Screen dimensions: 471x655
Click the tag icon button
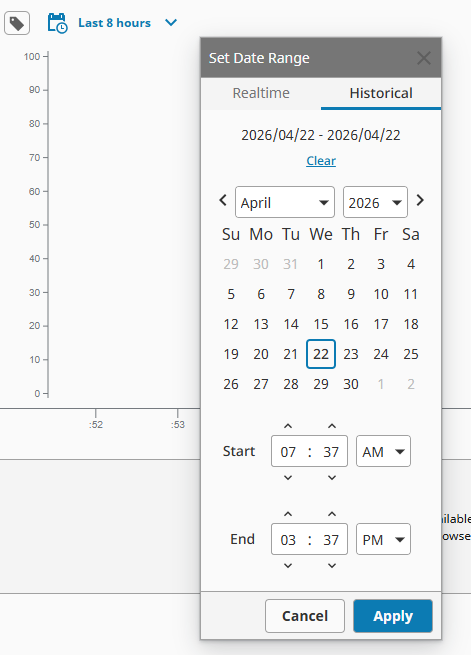tap(17, 23)
